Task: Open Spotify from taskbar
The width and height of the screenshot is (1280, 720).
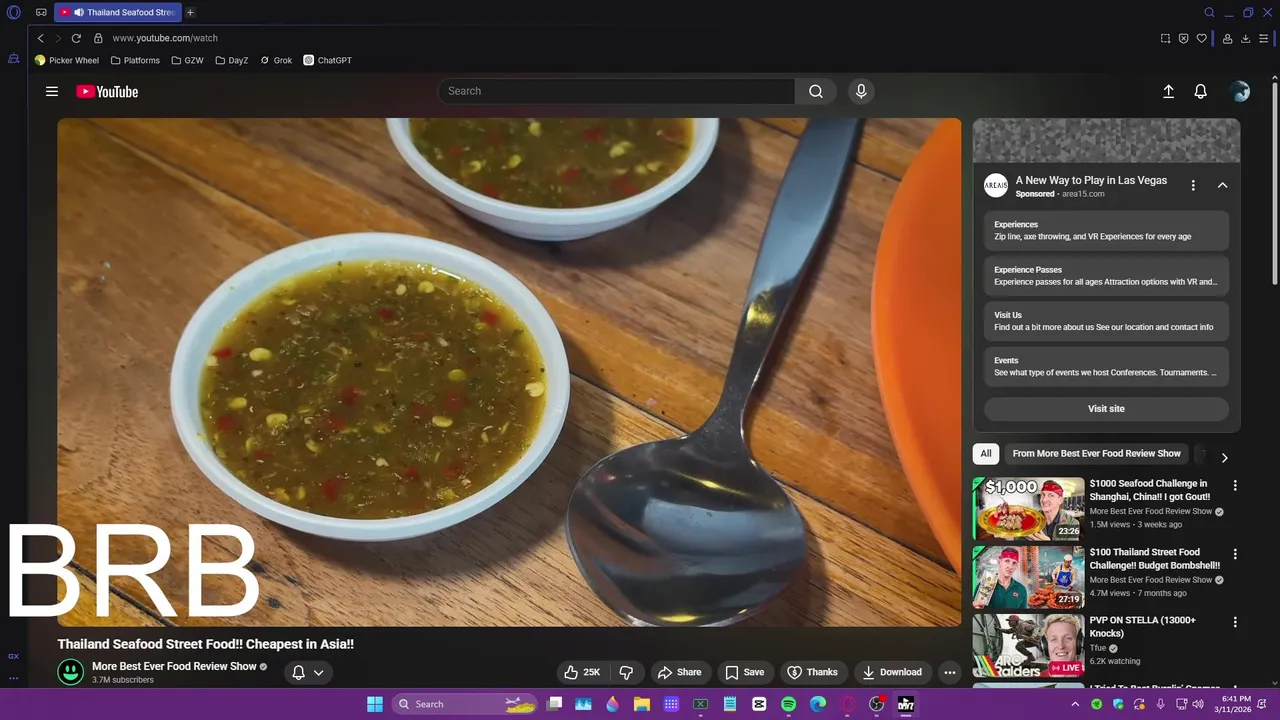Action: (x=788, y=704)
